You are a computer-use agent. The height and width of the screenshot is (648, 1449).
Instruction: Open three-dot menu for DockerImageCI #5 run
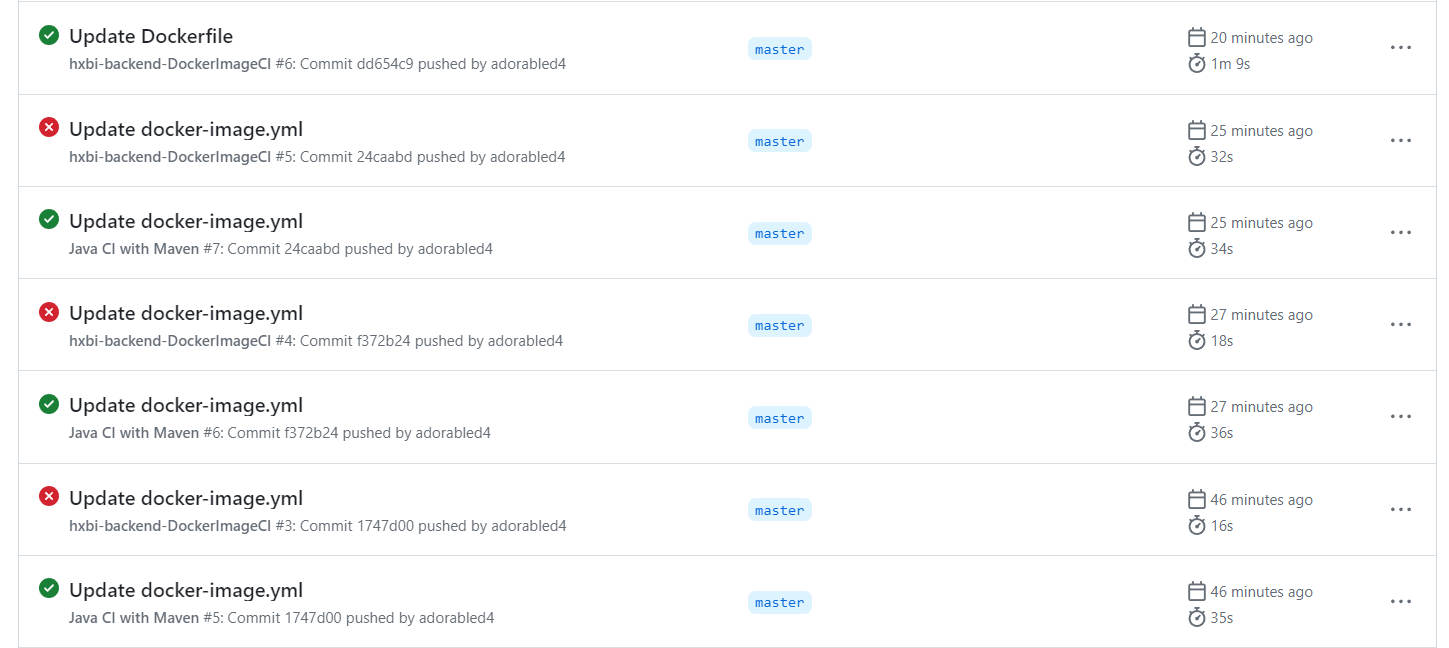click(x=1400, y=140)
